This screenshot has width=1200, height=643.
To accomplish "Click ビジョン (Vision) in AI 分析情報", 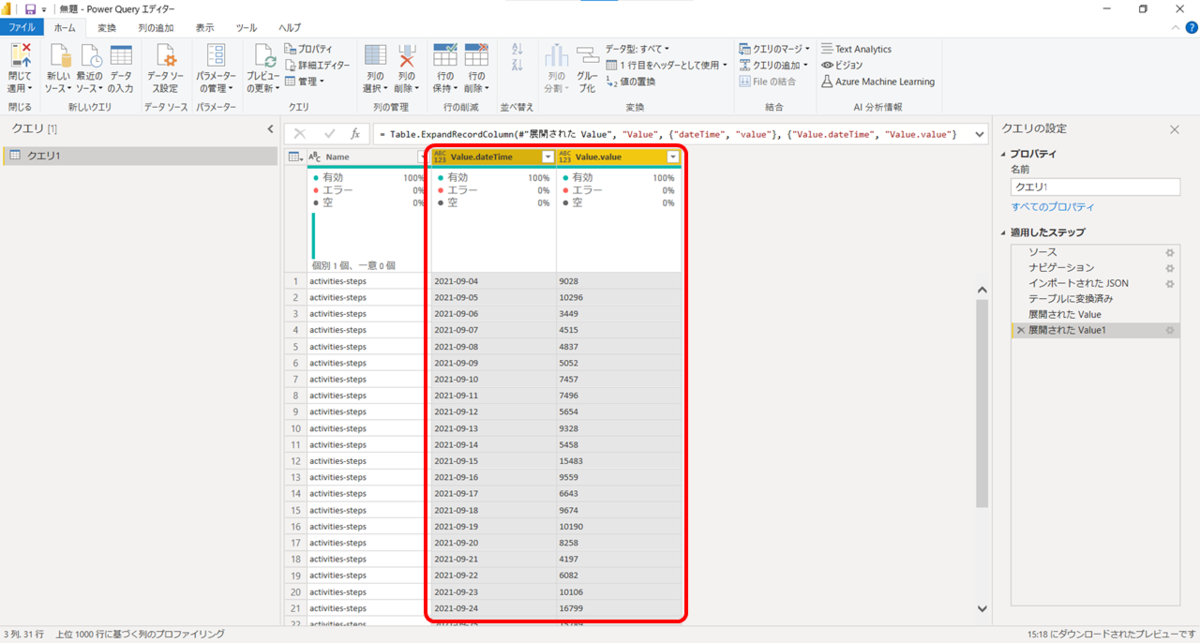I will (841, 65).
